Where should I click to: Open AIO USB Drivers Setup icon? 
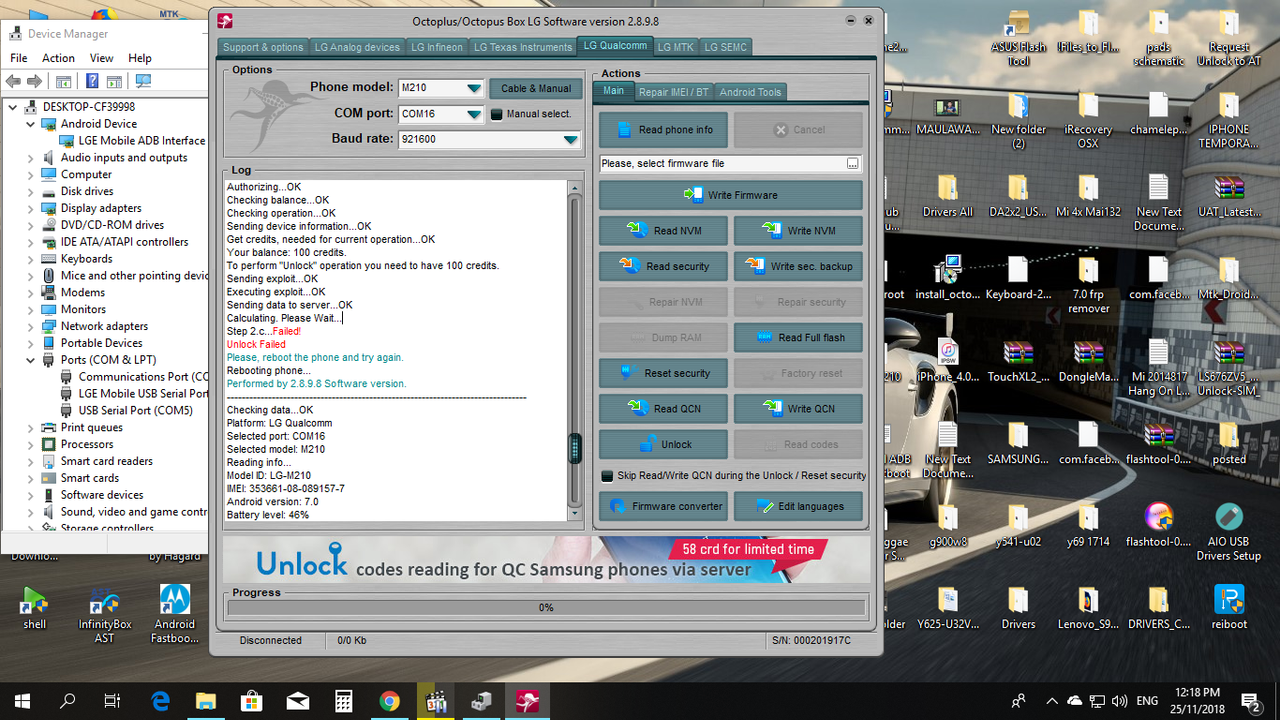1229,530
